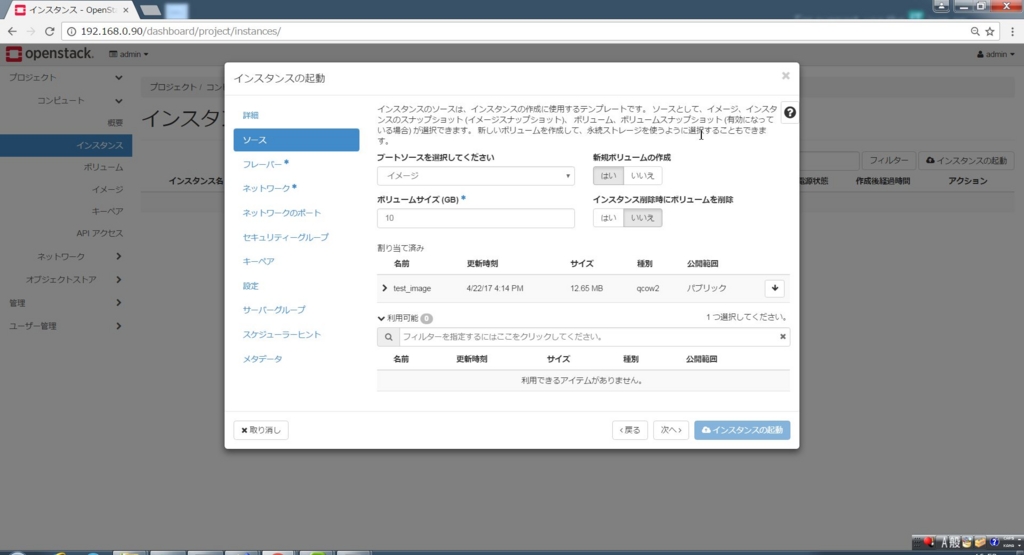Open the サーバーグループ tab
Screen dimensions: 1024x555
point(274,310)
